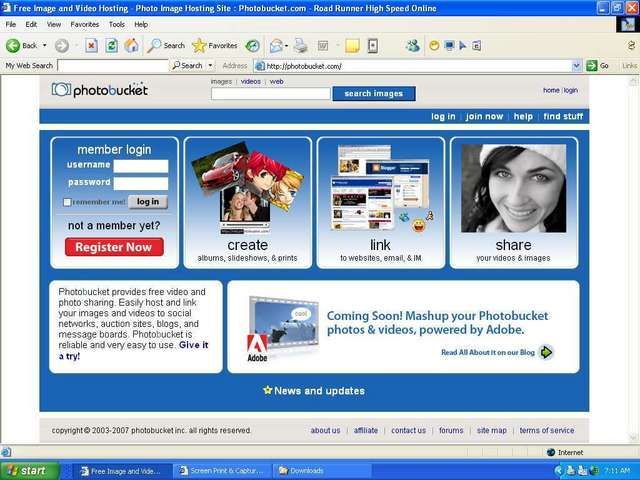Open the View menu
The width and height of the screenshot is (640, 480).
tap(53, 24)
